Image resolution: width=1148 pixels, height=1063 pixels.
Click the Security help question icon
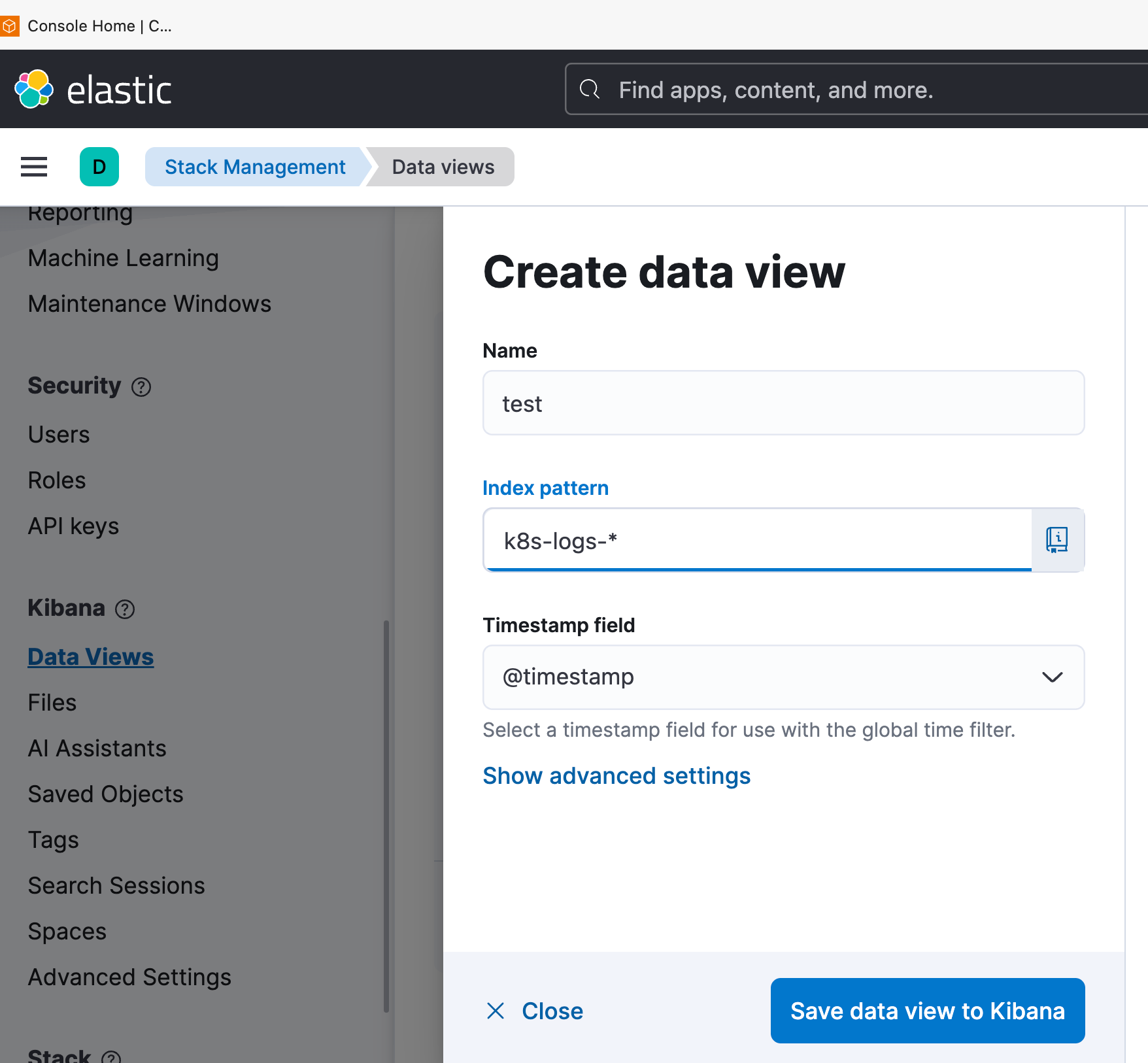[141, 387]
